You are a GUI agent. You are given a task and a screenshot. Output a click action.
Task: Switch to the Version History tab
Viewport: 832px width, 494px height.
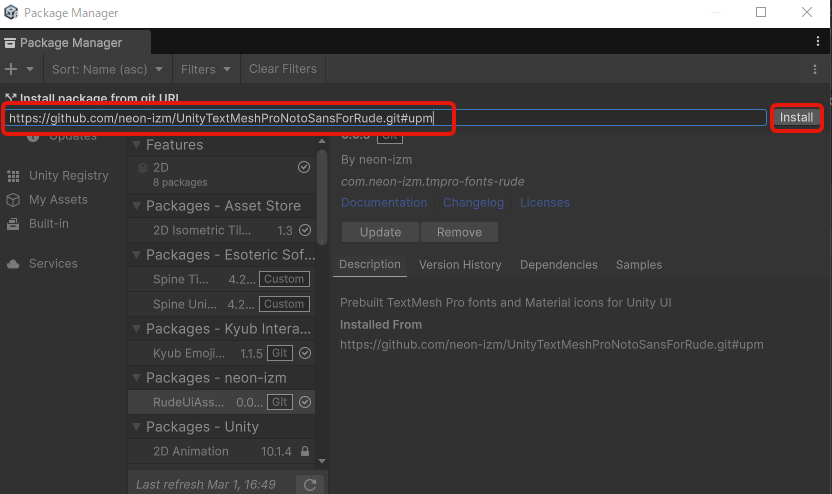[460, 265]
